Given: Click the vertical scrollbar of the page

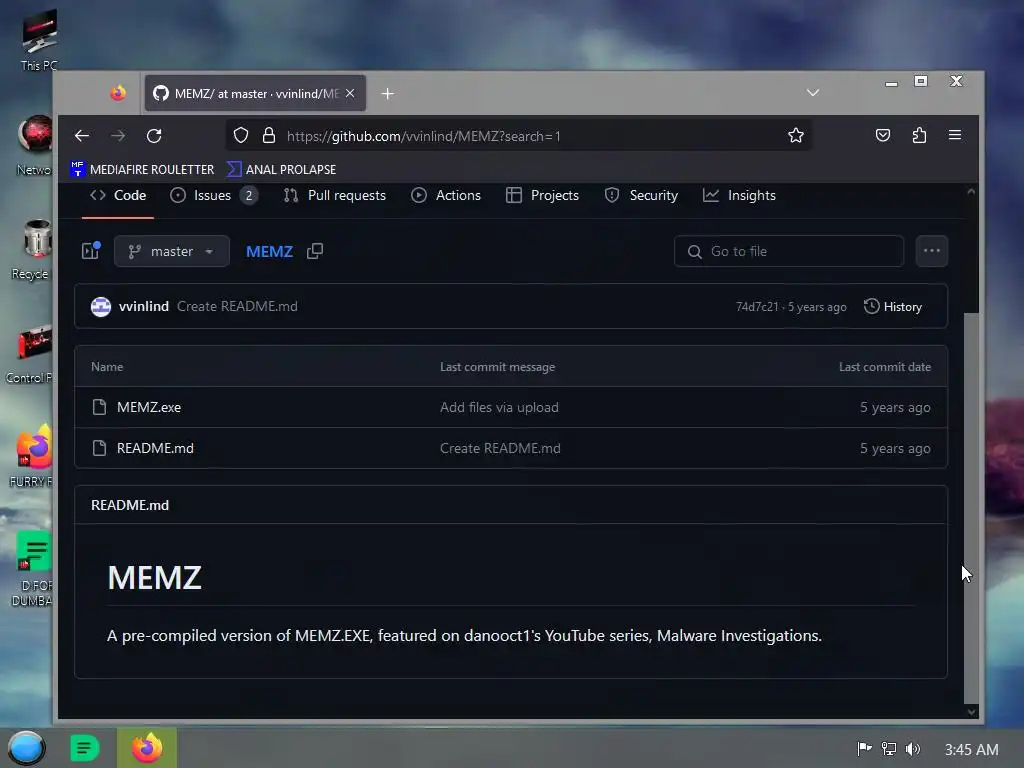Looking at the screenshot, I should point(971,507).
